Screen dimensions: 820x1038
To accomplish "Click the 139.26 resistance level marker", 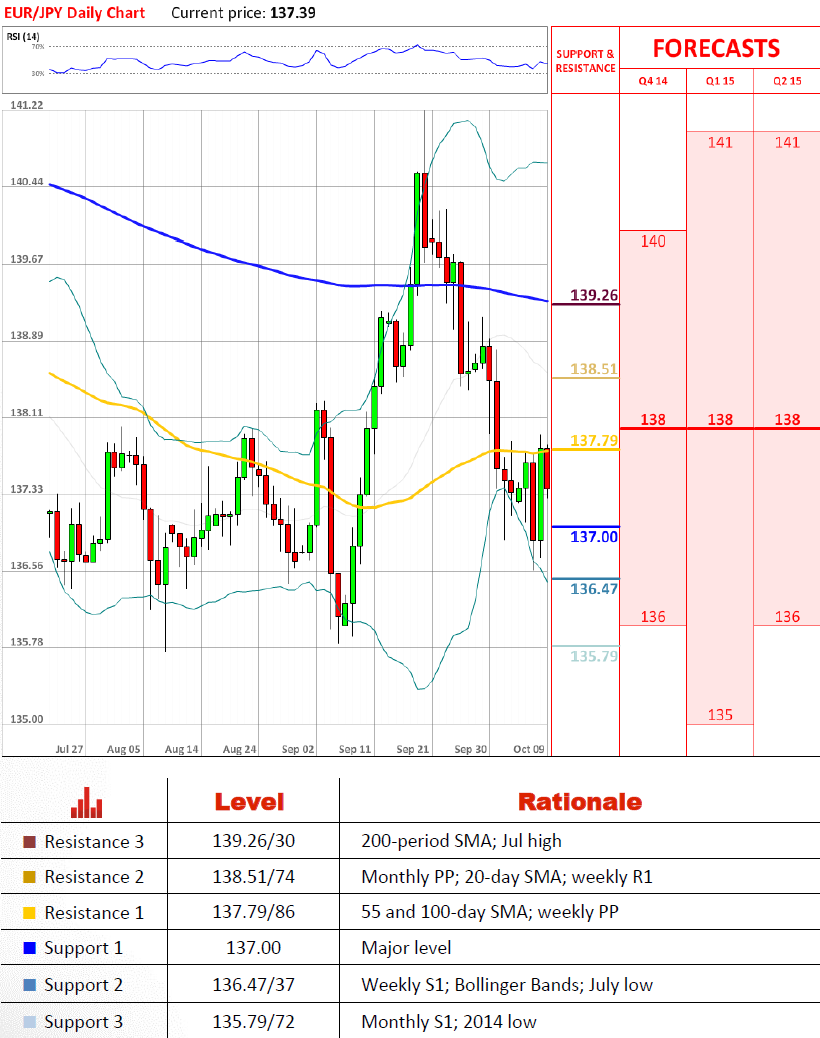I will tap(594, 295).
